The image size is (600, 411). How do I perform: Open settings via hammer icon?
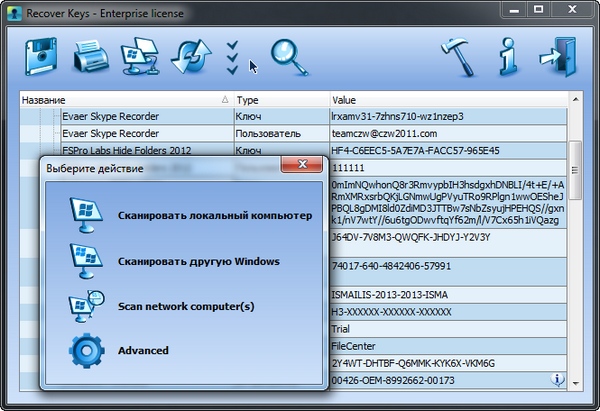[459, 57]
